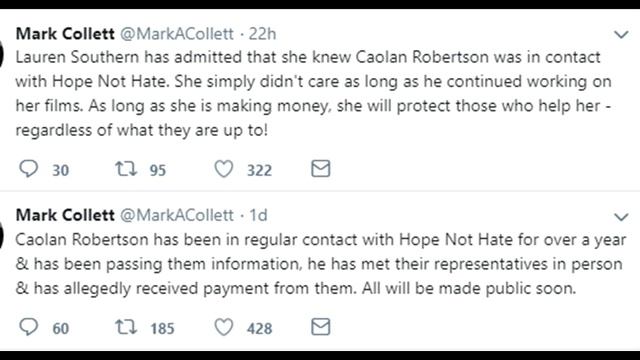The image size is (640, 360).
Task: Open the second tweet's text body
Action: tap(321, 264)
